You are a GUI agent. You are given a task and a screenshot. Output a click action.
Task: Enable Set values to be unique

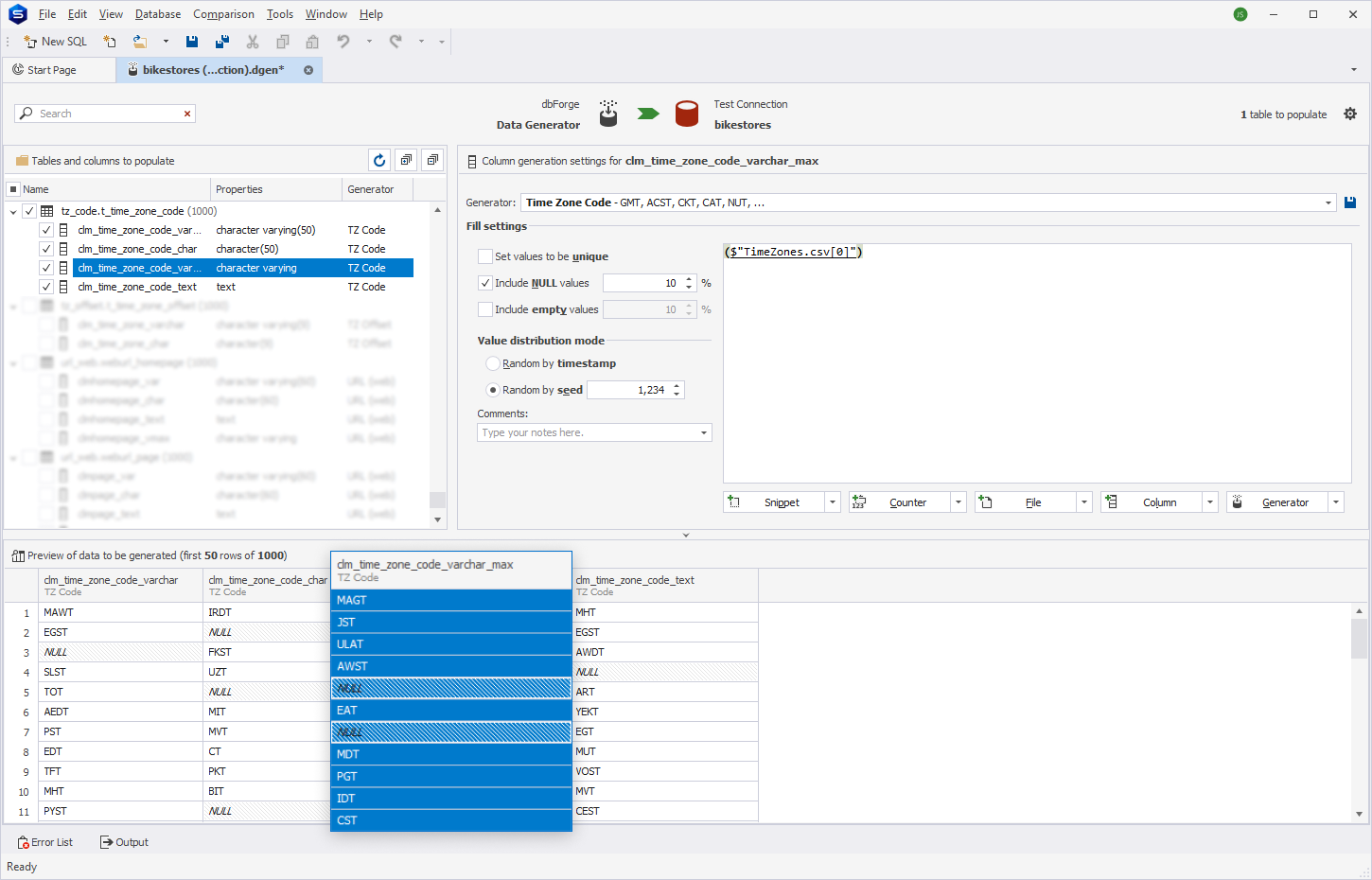point(485,256)
